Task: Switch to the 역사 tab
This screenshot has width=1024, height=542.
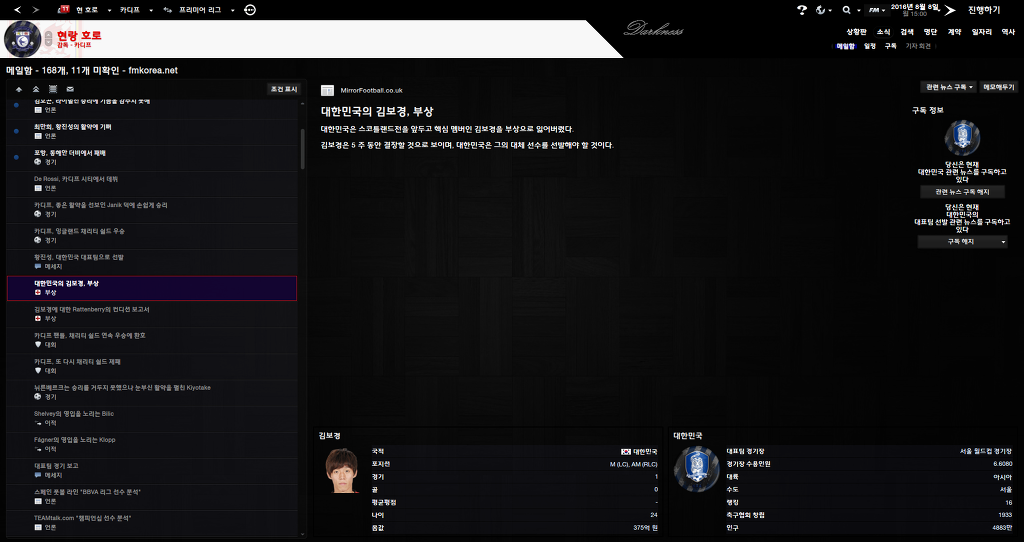Action: 1008,31
